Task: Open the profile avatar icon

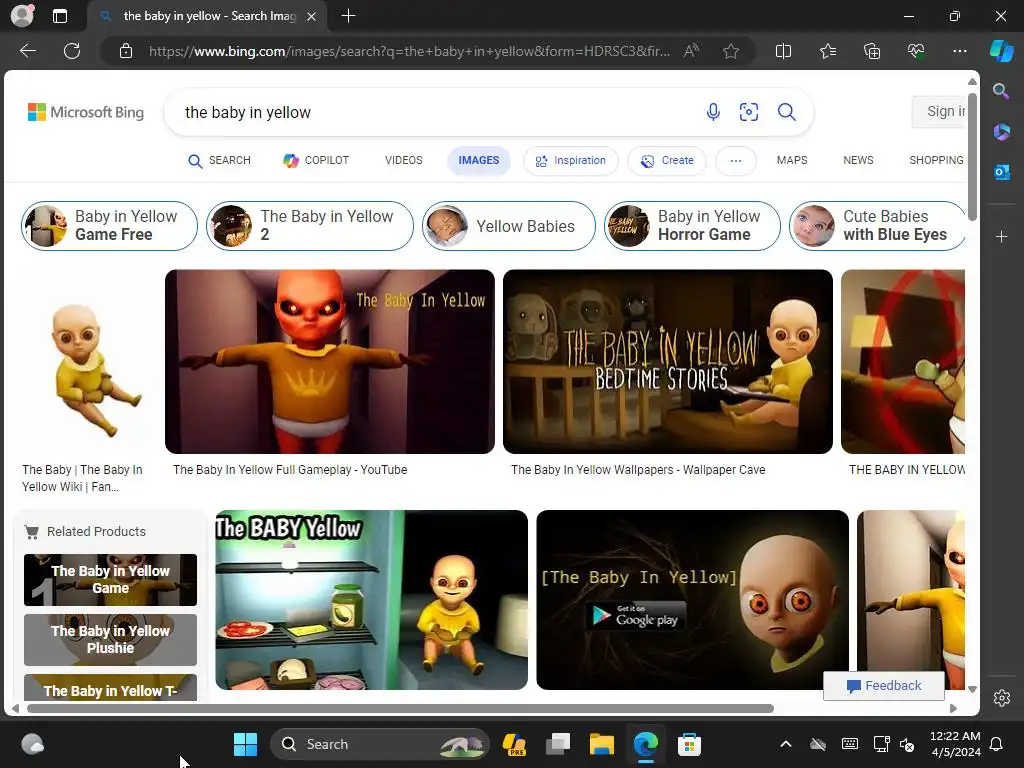Action: [22, 16]
